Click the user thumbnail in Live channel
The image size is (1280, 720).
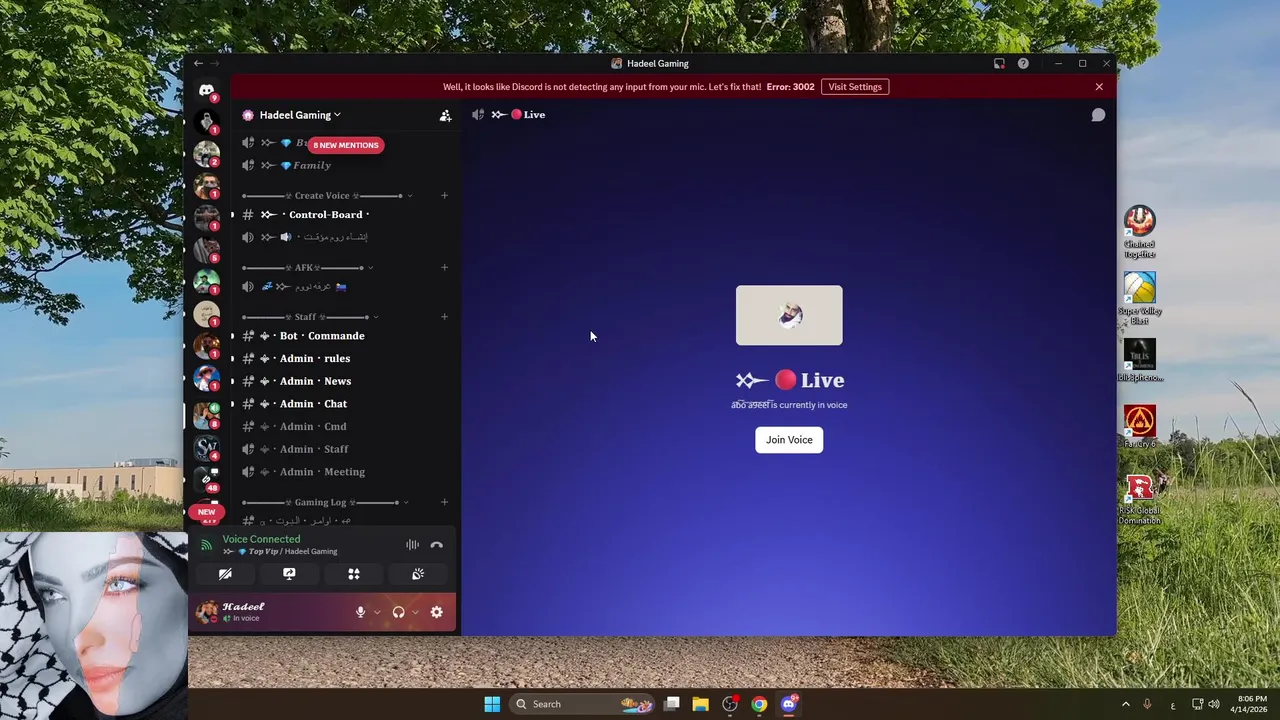pos(789,315)
